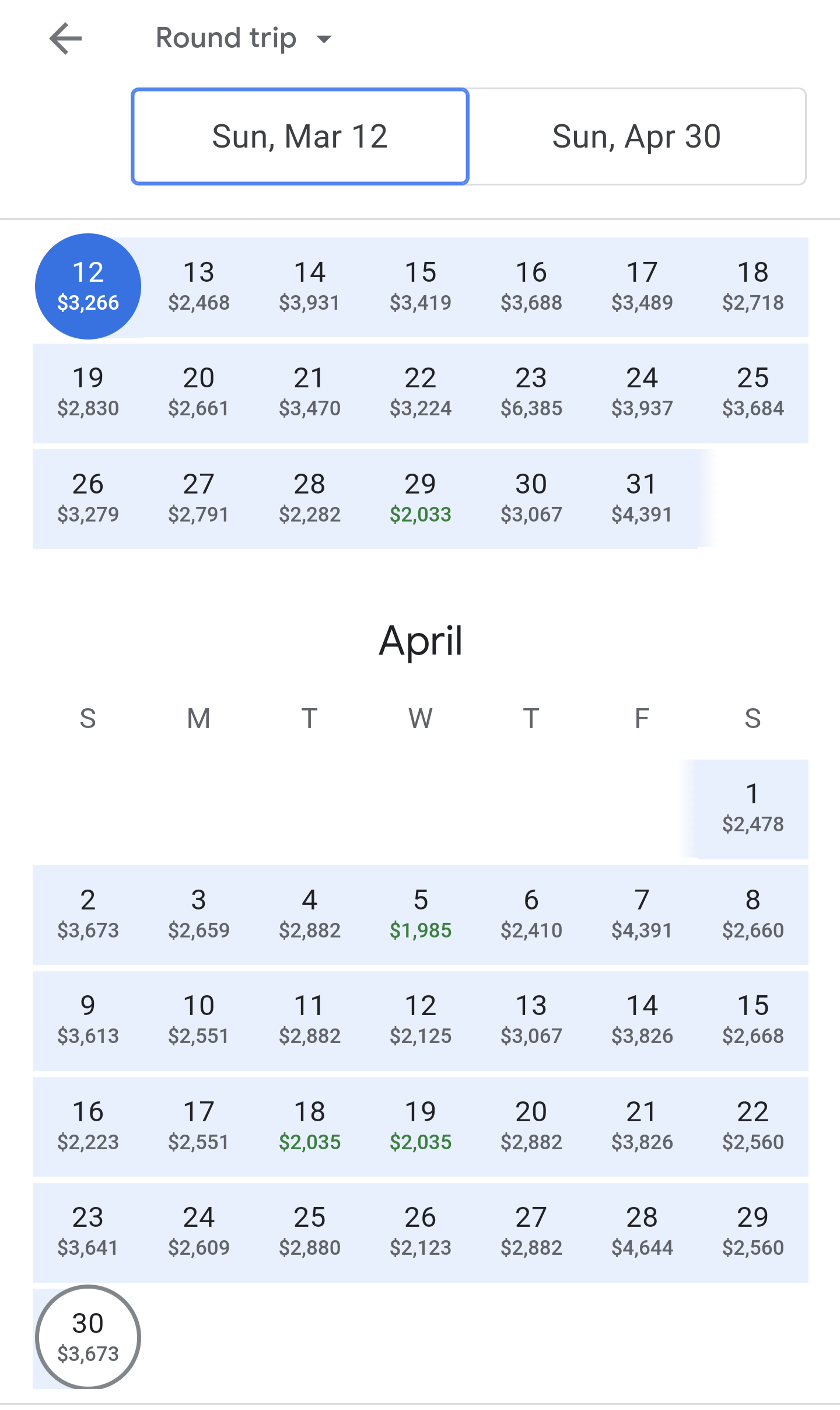Viewport: 840px width, 1410px height.
Task: Select April 30 return date circle
Action: (x=88, y=1337)
